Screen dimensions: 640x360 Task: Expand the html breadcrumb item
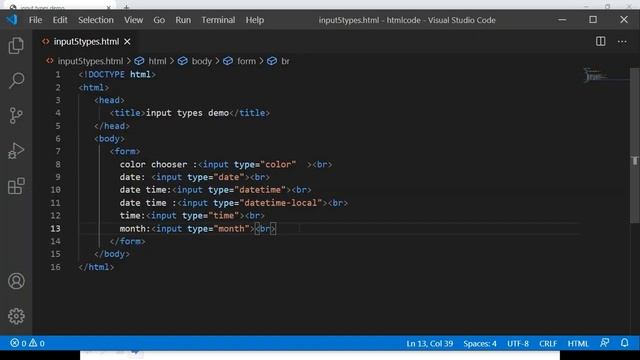(157, 61)
